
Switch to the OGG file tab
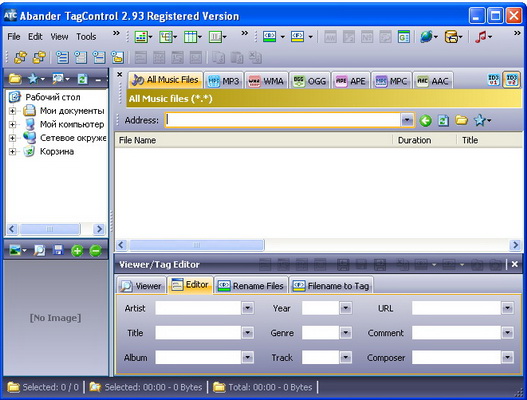pos(310,81)
